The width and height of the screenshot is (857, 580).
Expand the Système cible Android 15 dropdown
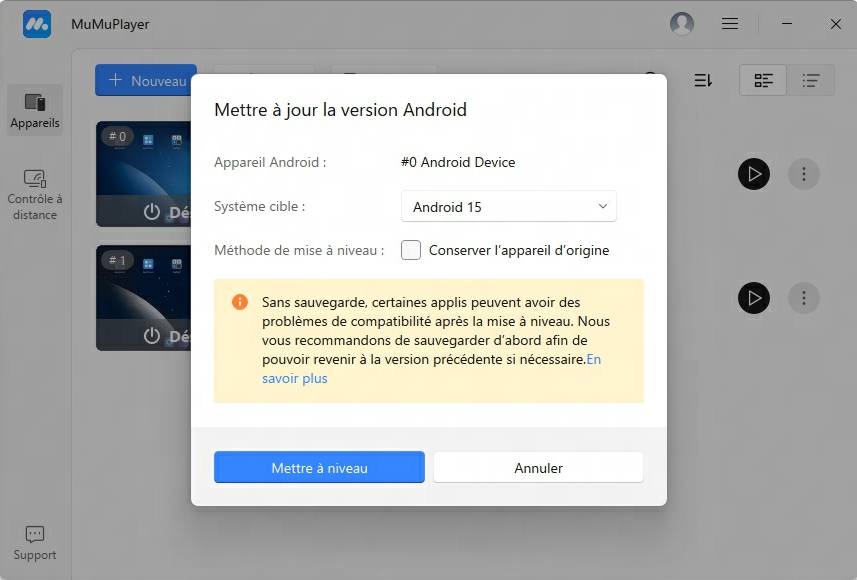click(x=509, y=207)
